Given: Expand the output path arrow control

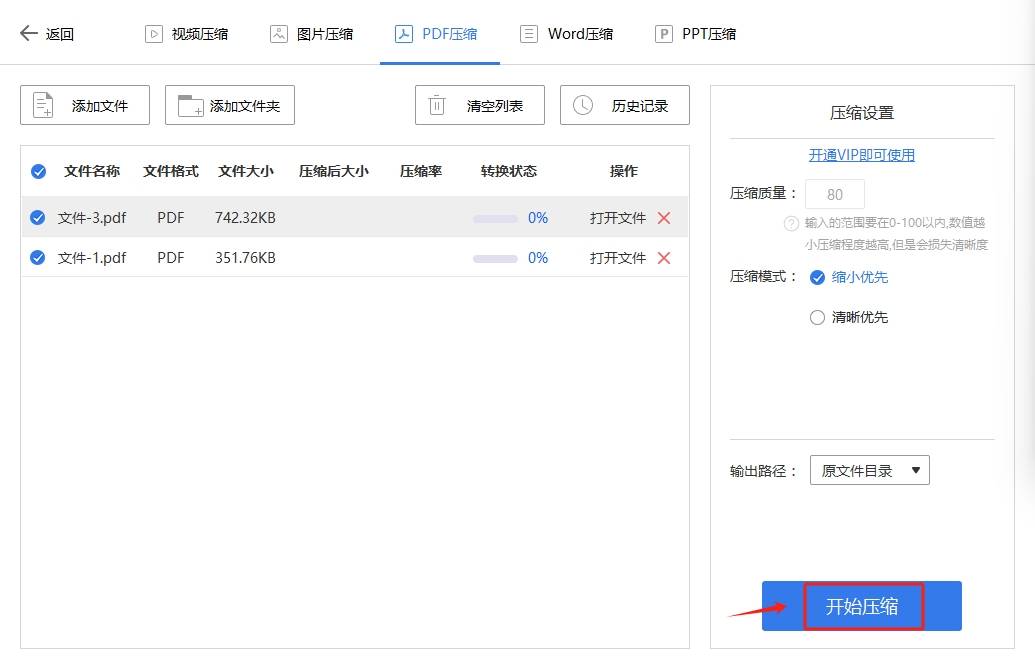Looking at the screenshot, I should point(917,469).
